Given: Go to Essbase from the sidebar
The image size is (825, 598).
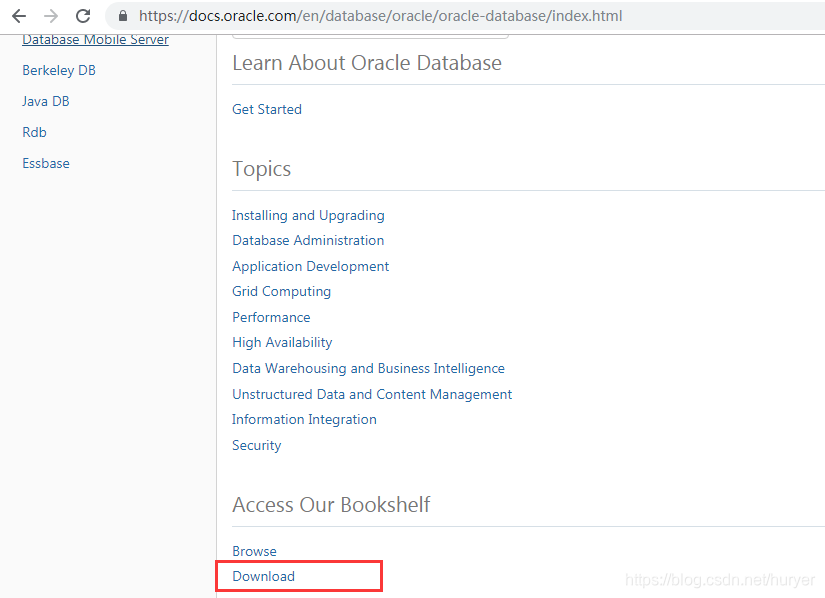Looking at the screenshot, I should pyautogui.click(x=46, y=163).
